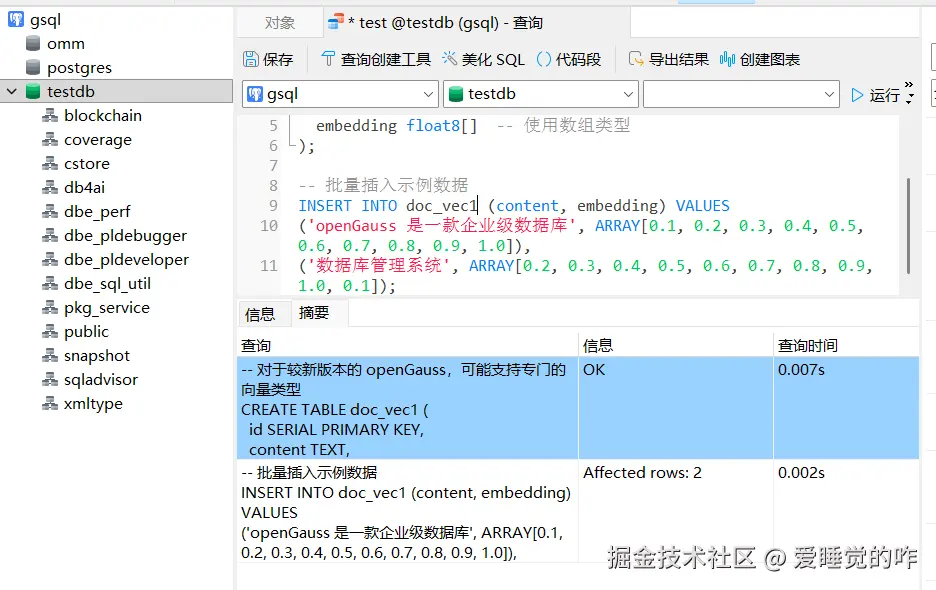Select the sqladvisor schema icon
This screenshot has height=590, width=936.
tap(50, 379)
